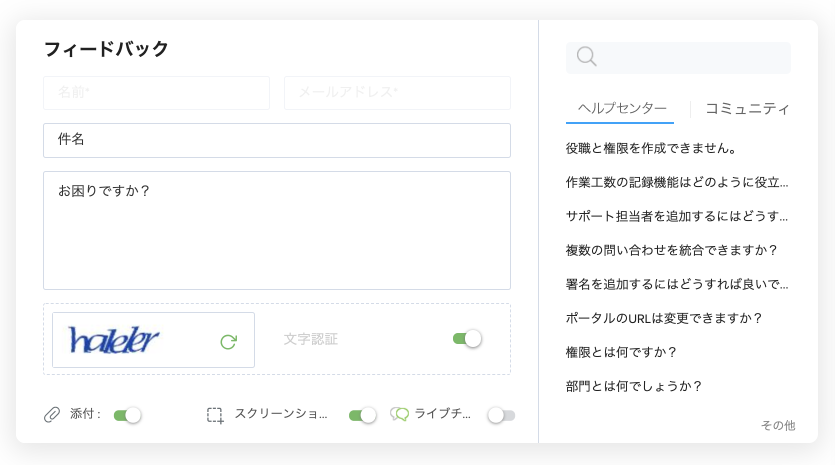The height and width of the screenshot is (465, 835).
Task: Focus the 件名 subject field
Action: 277,140
